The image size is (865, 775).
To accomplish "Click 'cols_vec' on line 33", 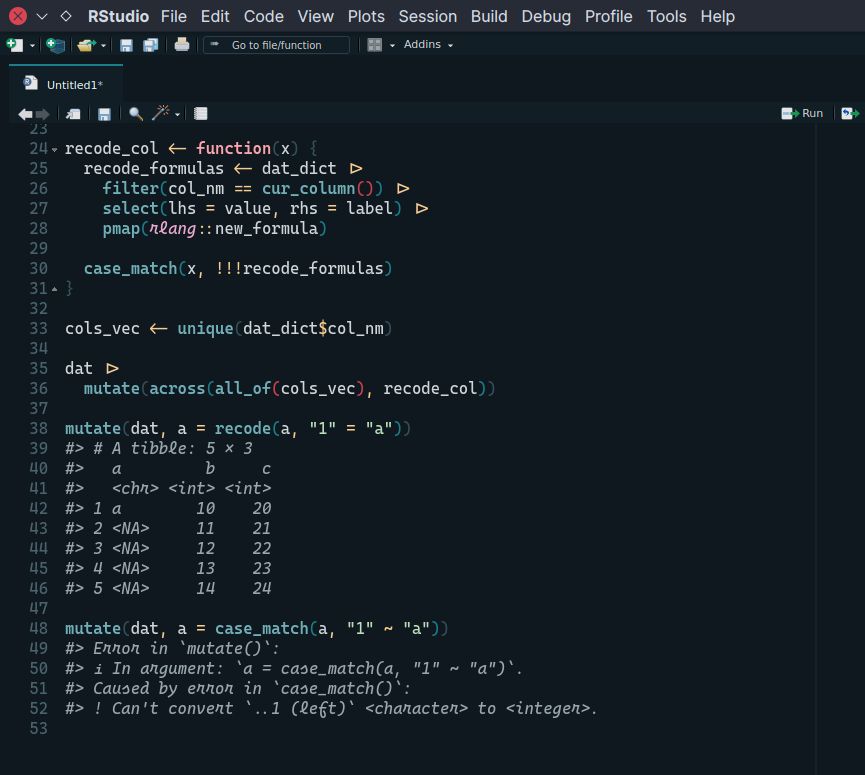I will (102, 329).
